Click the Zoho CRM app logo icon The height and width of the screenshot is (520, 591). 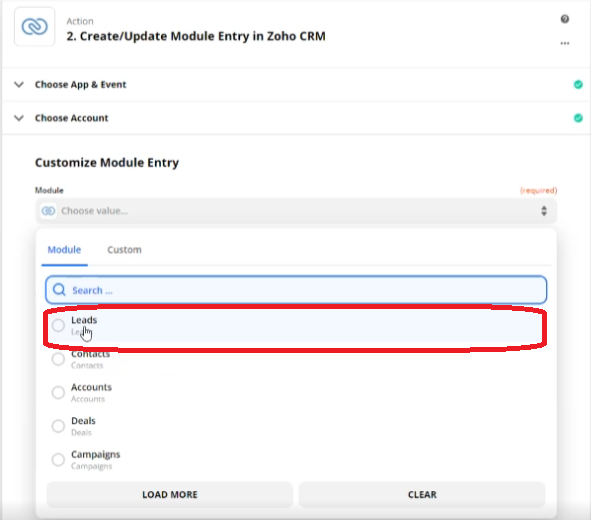(x=34, y=27)
